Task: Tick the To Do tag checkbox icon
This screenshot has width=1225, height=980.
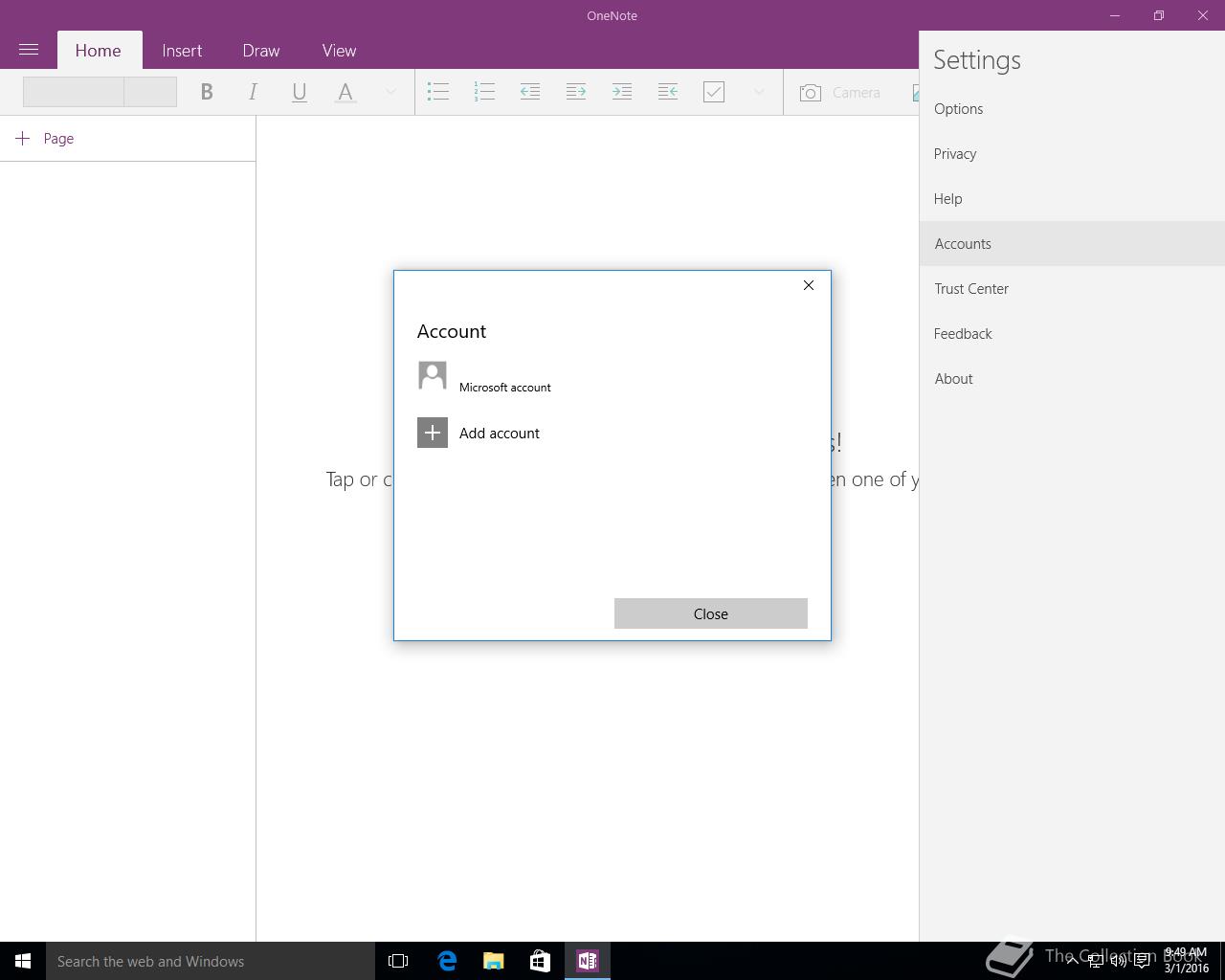Action: [x=714, y=92]
